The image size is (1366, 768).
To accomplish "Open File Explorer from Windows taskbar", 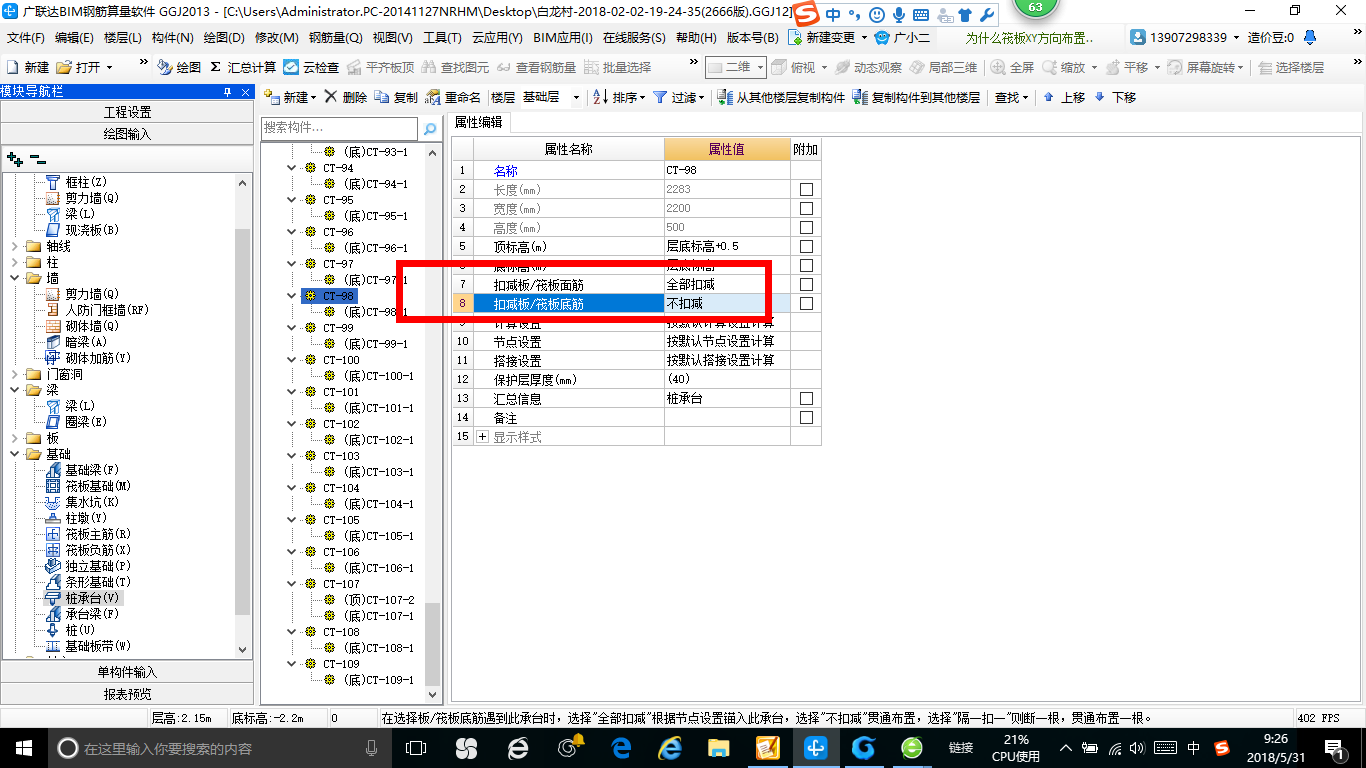I will 718,748.
